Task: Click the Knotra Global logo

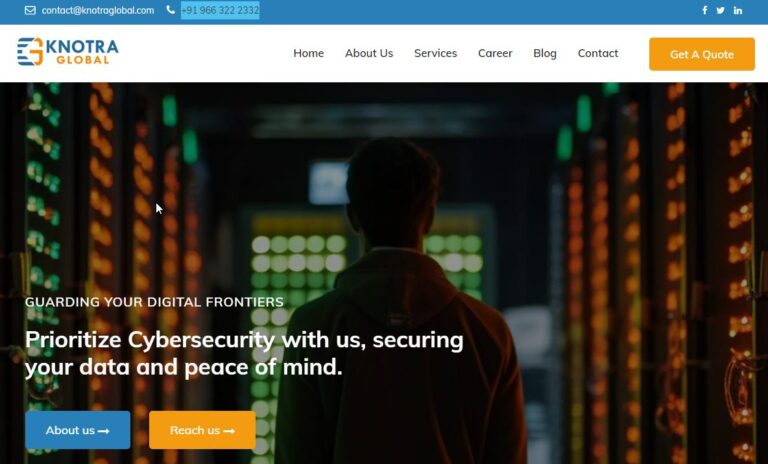Action: (68, 51)
